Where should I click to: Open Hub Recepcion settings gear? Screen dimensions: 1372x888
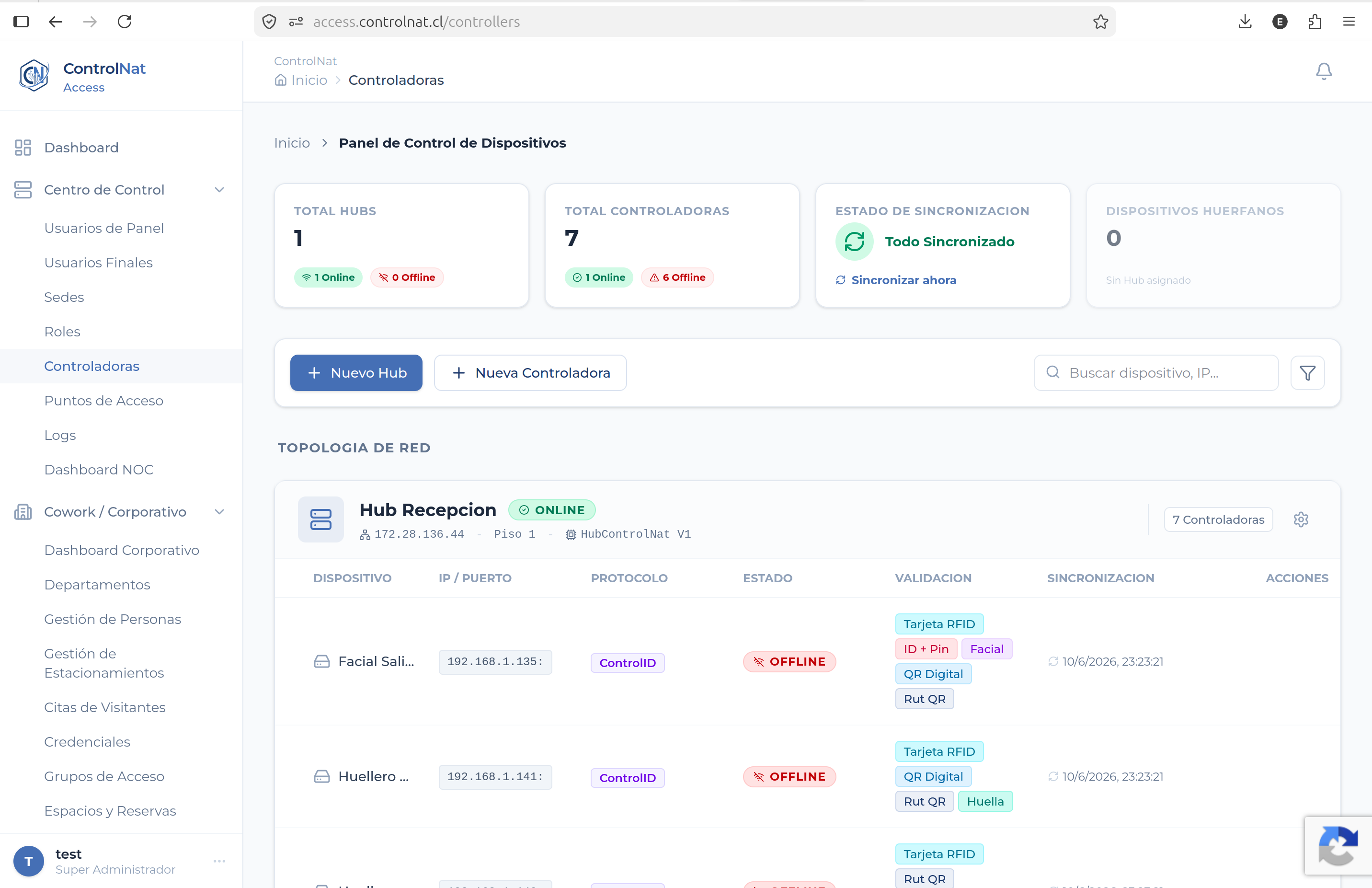tap(1301, 519)
